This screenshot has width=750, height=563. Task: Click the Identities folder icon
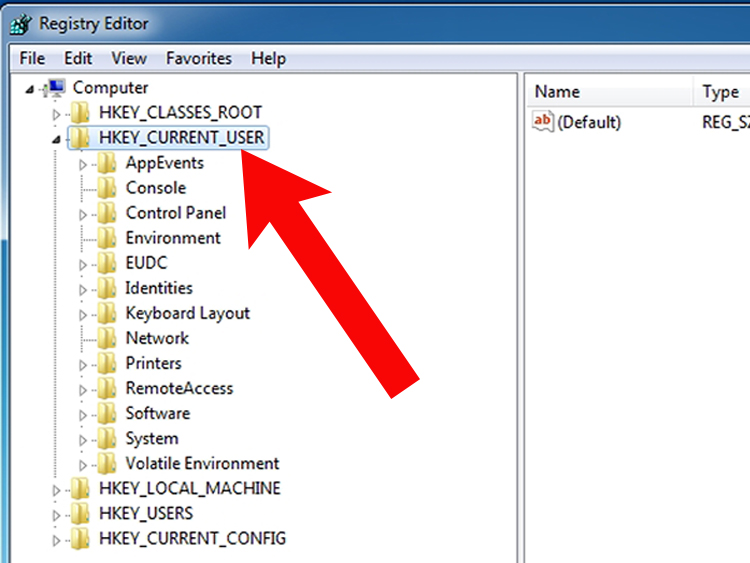pos(107,288)
